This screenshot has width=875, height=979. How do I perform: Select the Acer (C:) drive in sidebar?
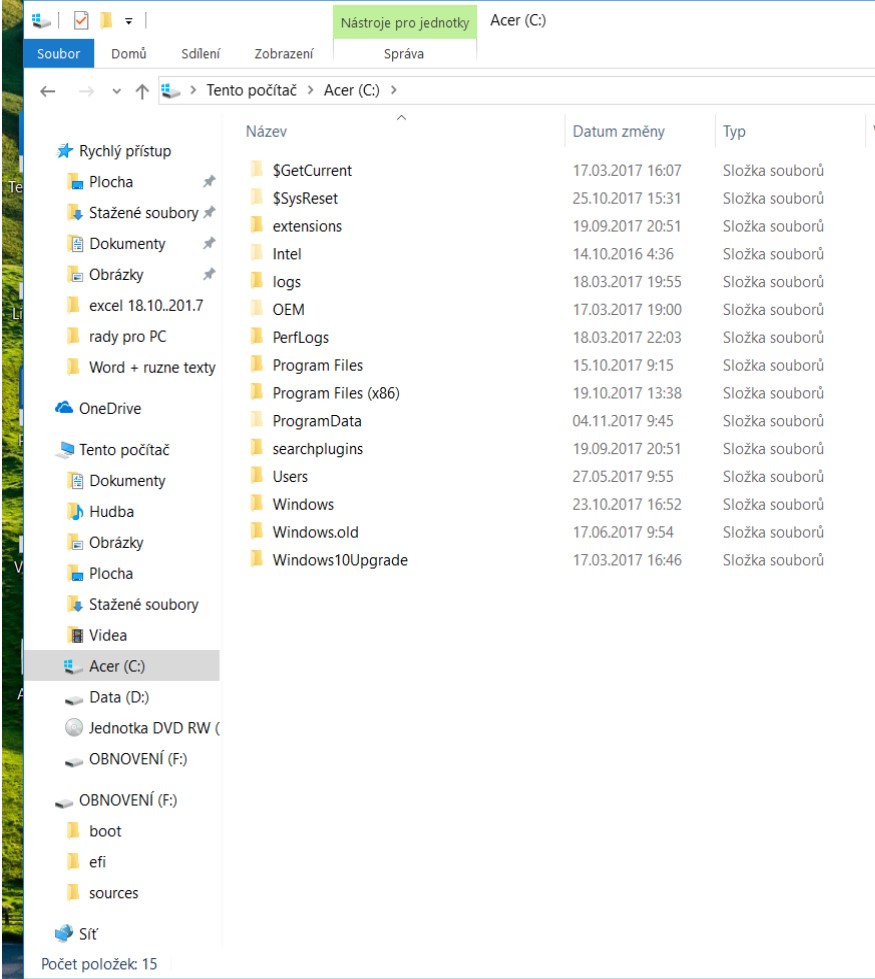(122, 666)
